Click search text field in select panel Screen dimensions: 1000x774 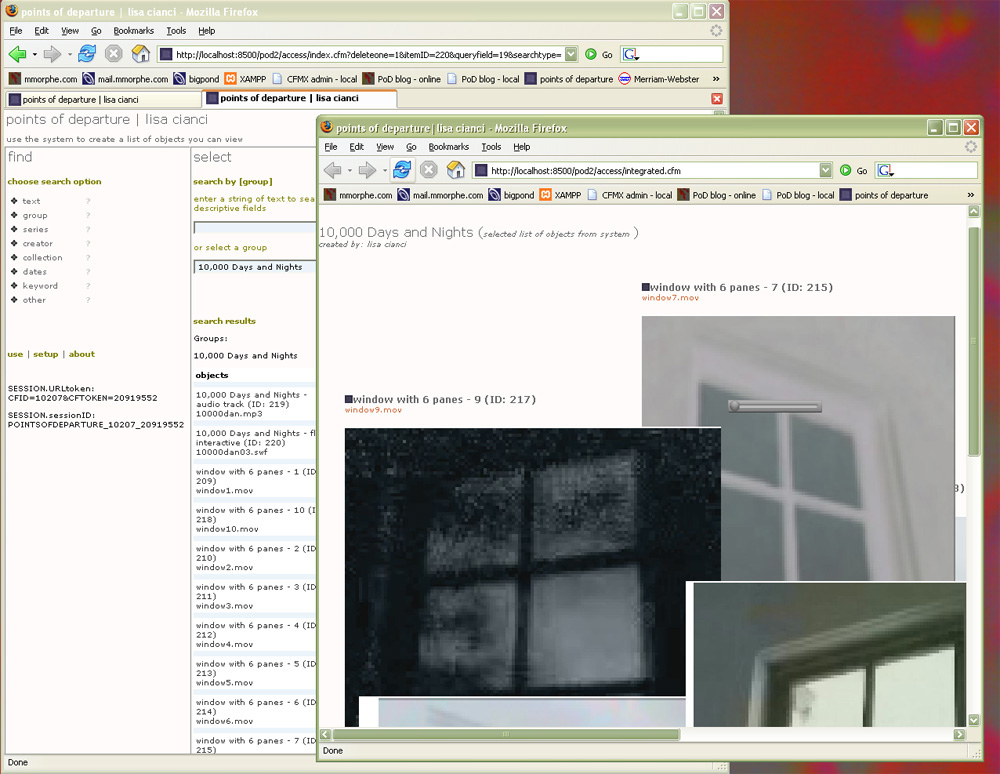254,228
